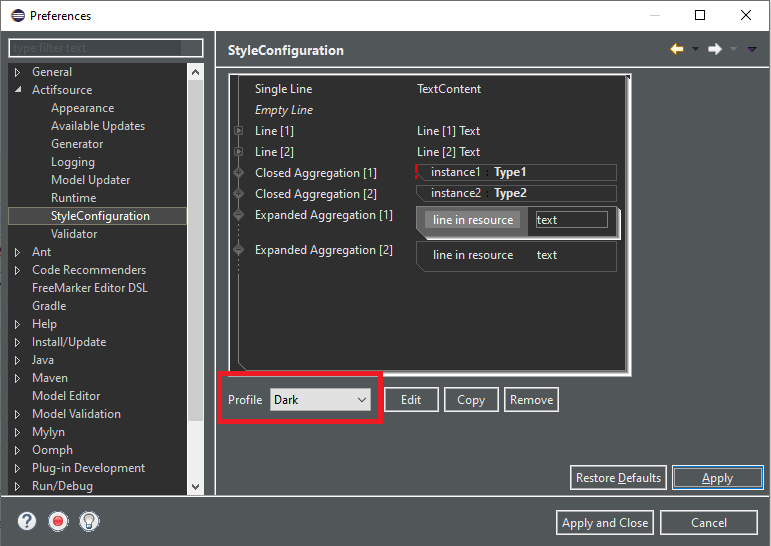The width and height of the screenshot is (771, 546).
Task: Expand the Java tree node
Action: (x=17, y=360)
